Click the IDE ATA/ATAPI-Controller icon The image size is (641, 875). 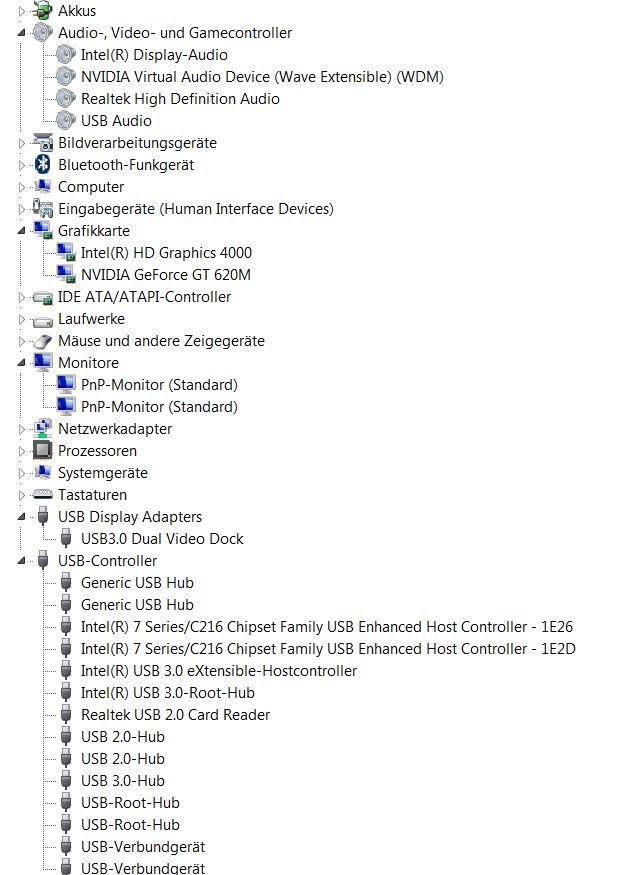pyautogui.click(x=42, y=297)
